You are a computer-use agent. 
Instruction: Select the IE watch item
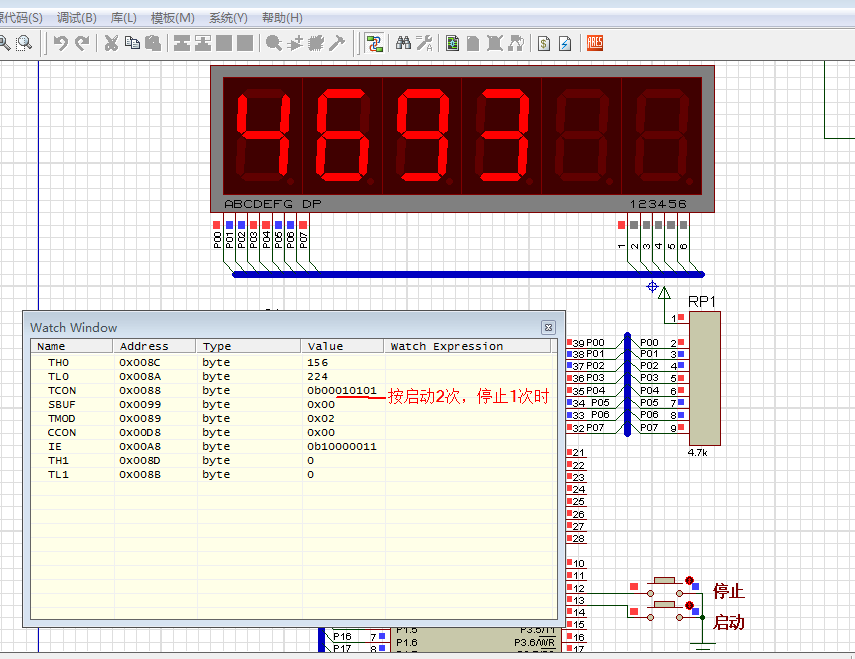coord(294,446)
